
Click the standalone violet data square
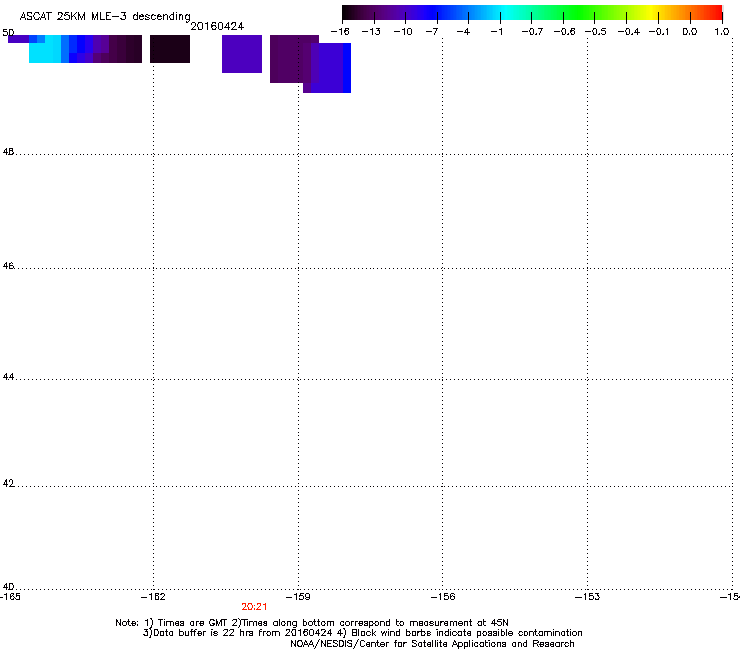pyautogui.click(x=242, y=54)
